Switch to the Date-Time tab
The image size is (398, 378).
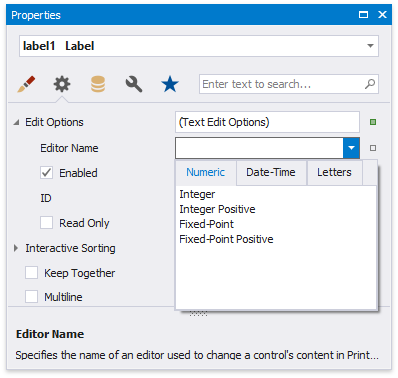[x=271, y=172]
